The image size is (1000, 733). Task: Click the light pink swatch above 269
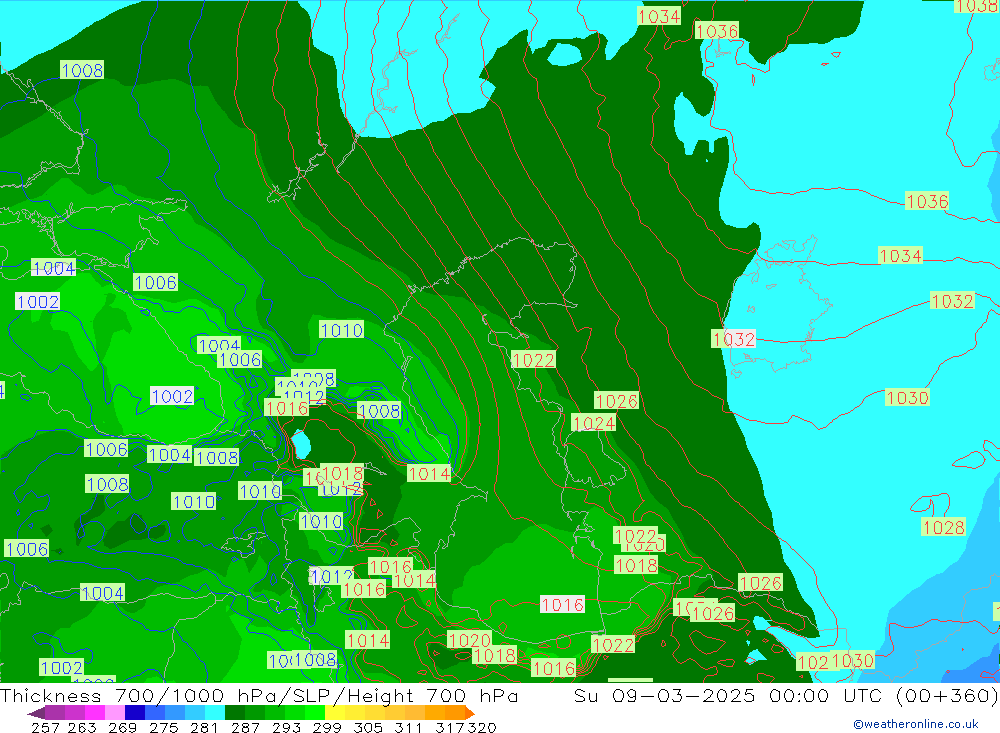115,713
